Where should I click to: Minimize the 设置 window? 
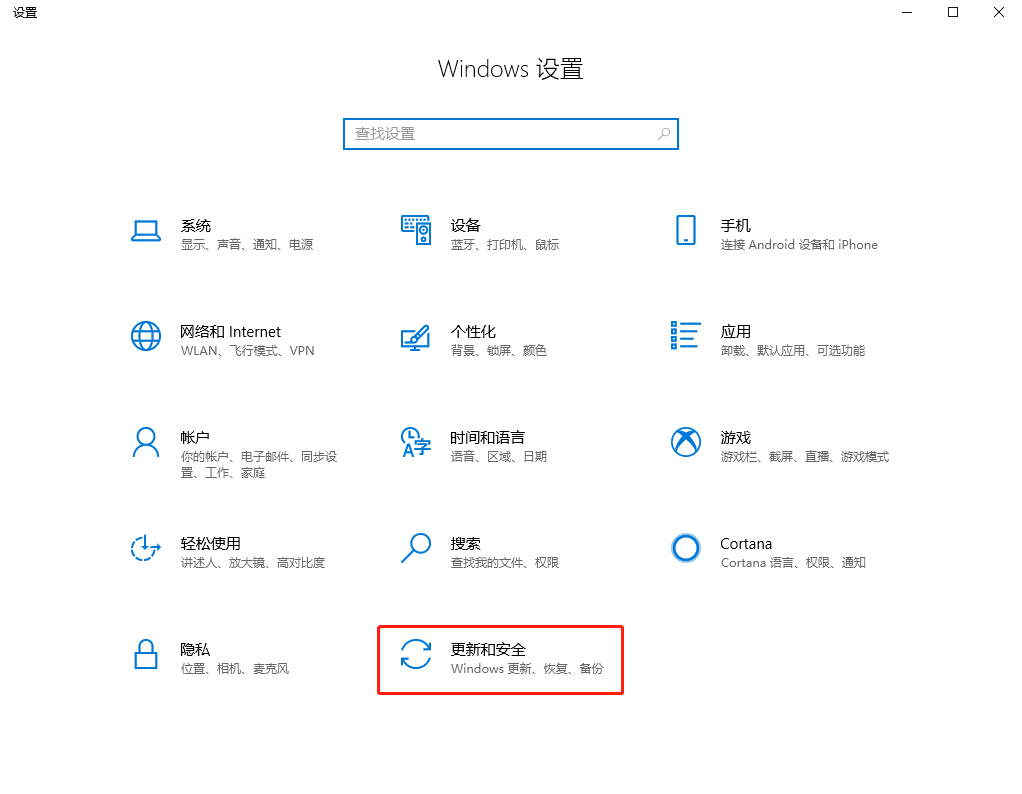[x=907, y=12]
